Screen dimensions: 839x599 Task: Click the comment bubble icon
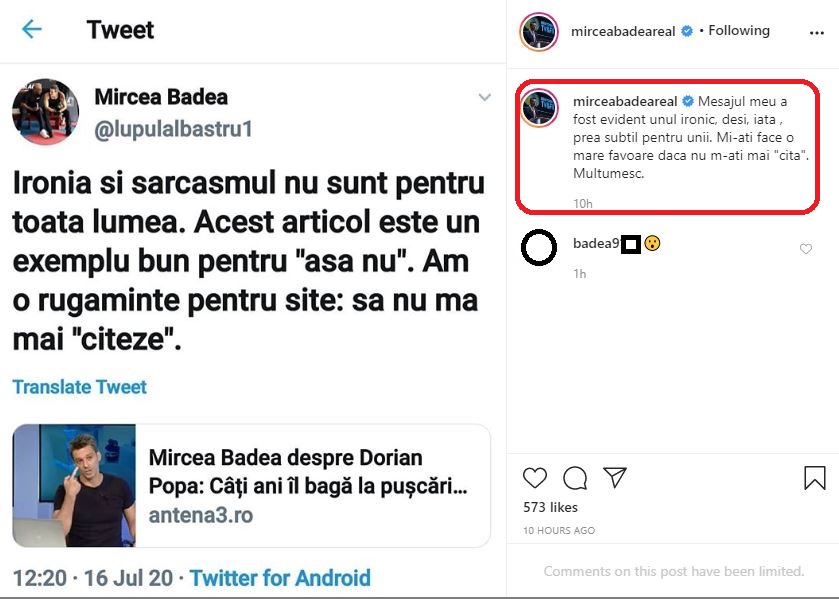(x=575, y=478)
